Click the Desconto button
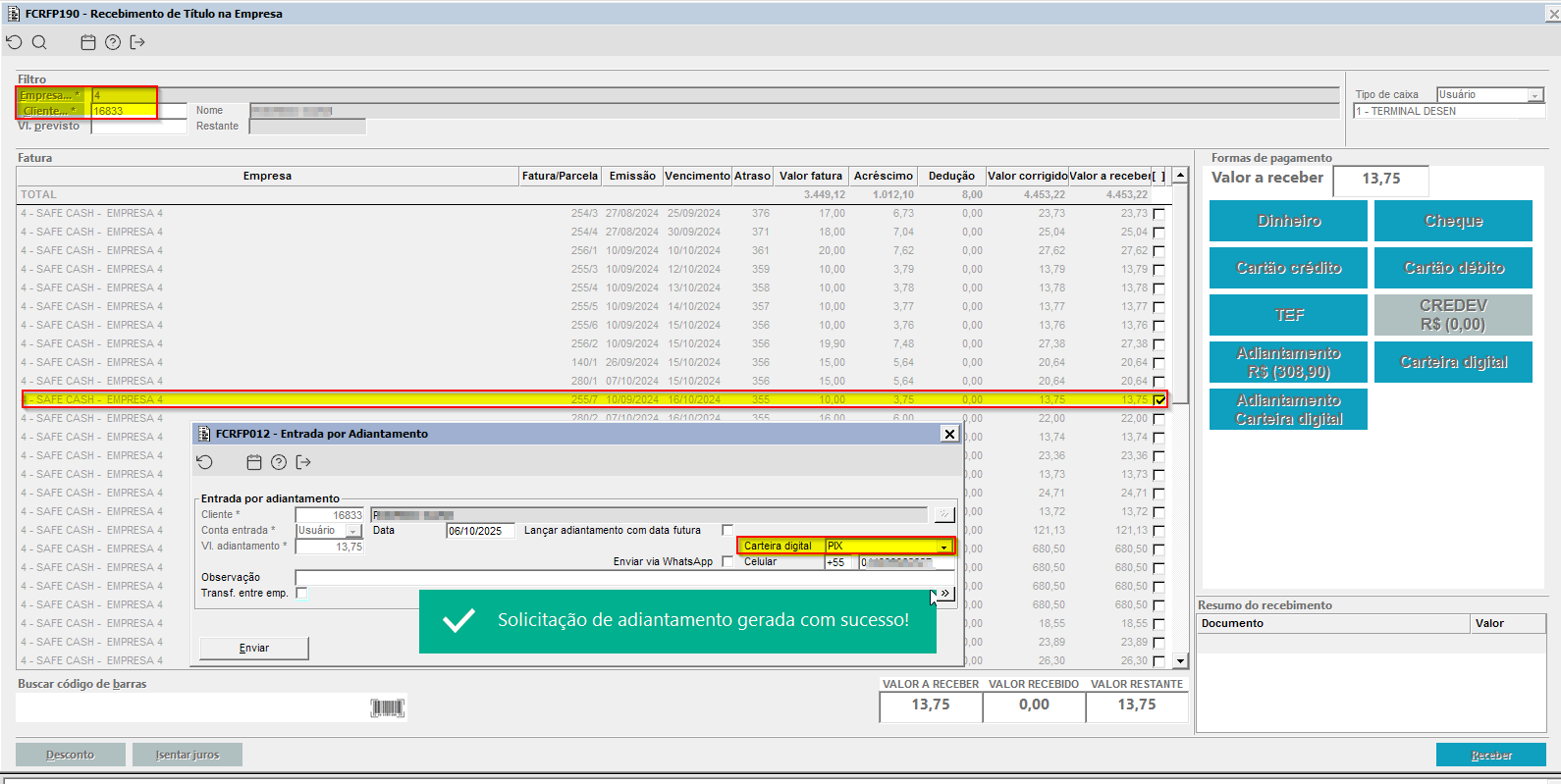This screenshot has width=1561, height=784. pyautogui.click(x=71, y=755)
